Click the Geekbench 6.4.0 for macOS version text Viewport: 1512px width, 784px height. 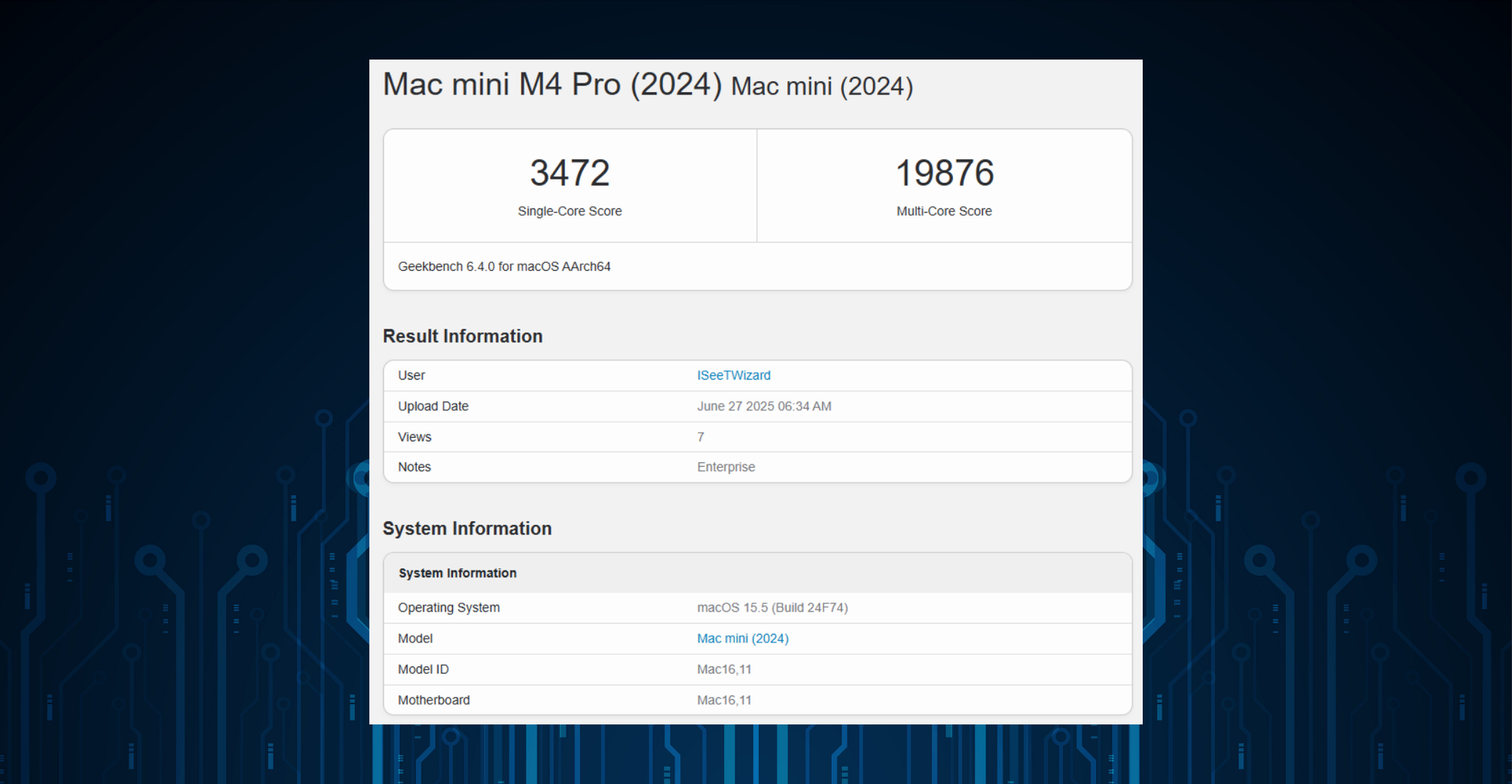coord(504,267)
